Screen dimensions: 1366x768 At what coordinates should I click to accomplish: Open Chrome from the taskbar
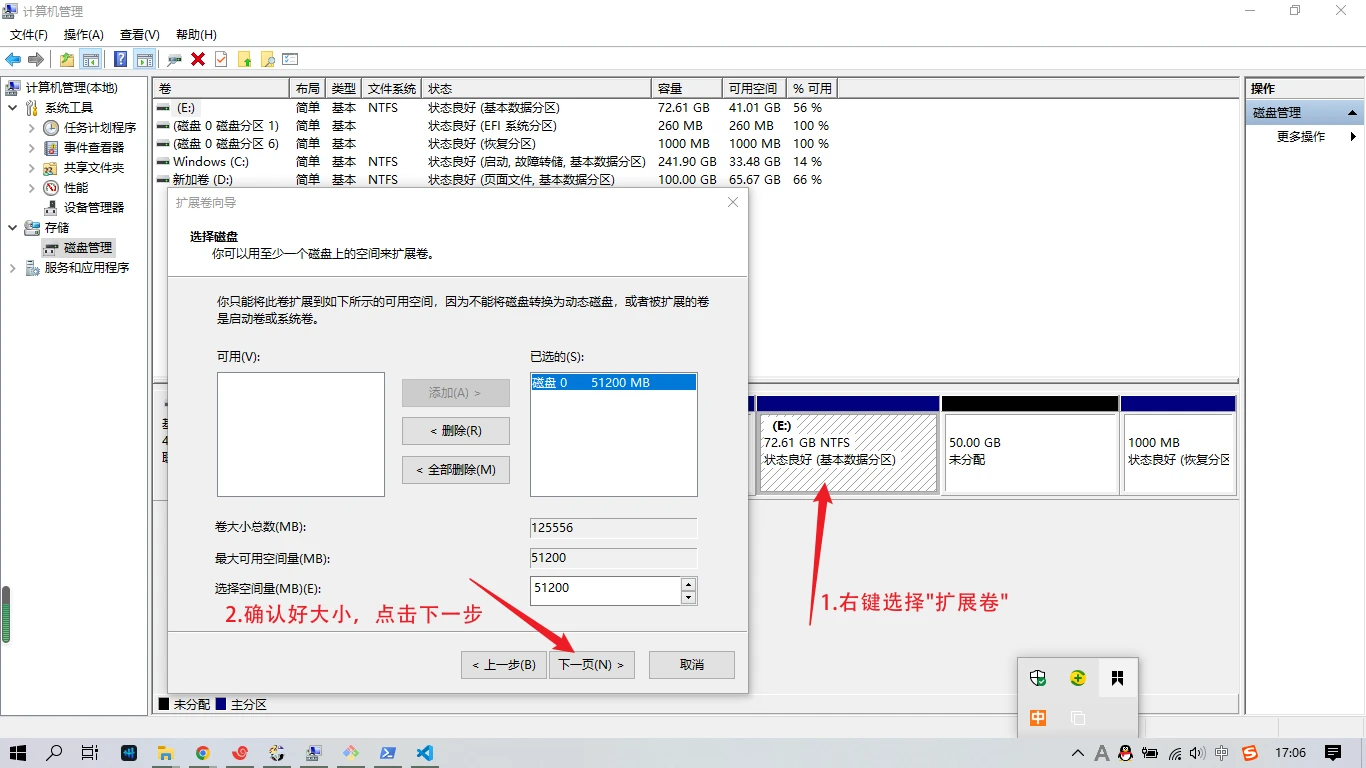pyautogui.click(x=202, y=753)
